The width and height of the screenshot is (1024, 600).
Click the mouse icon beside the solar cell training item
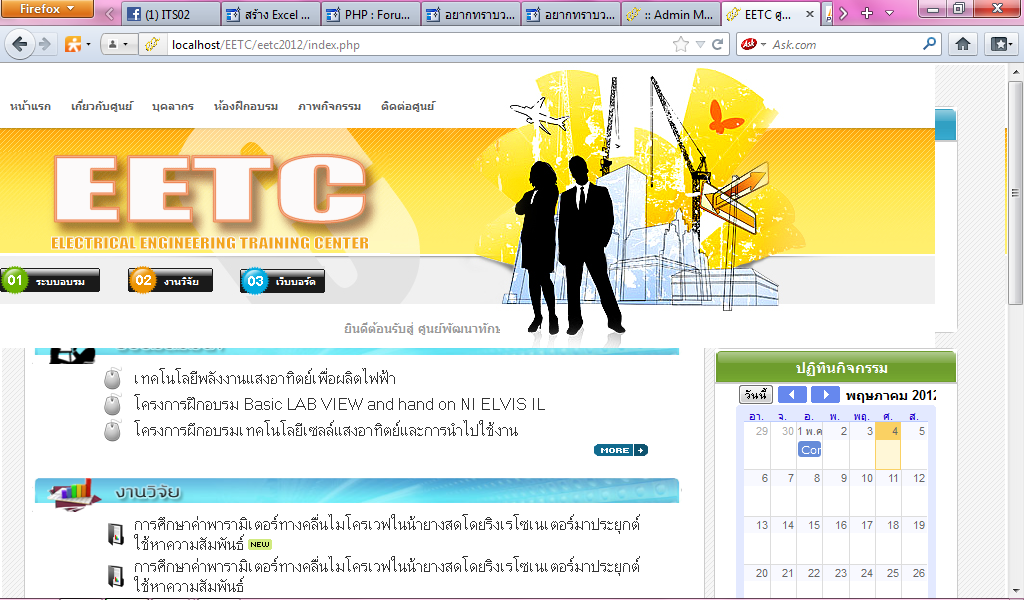(112, 430)
